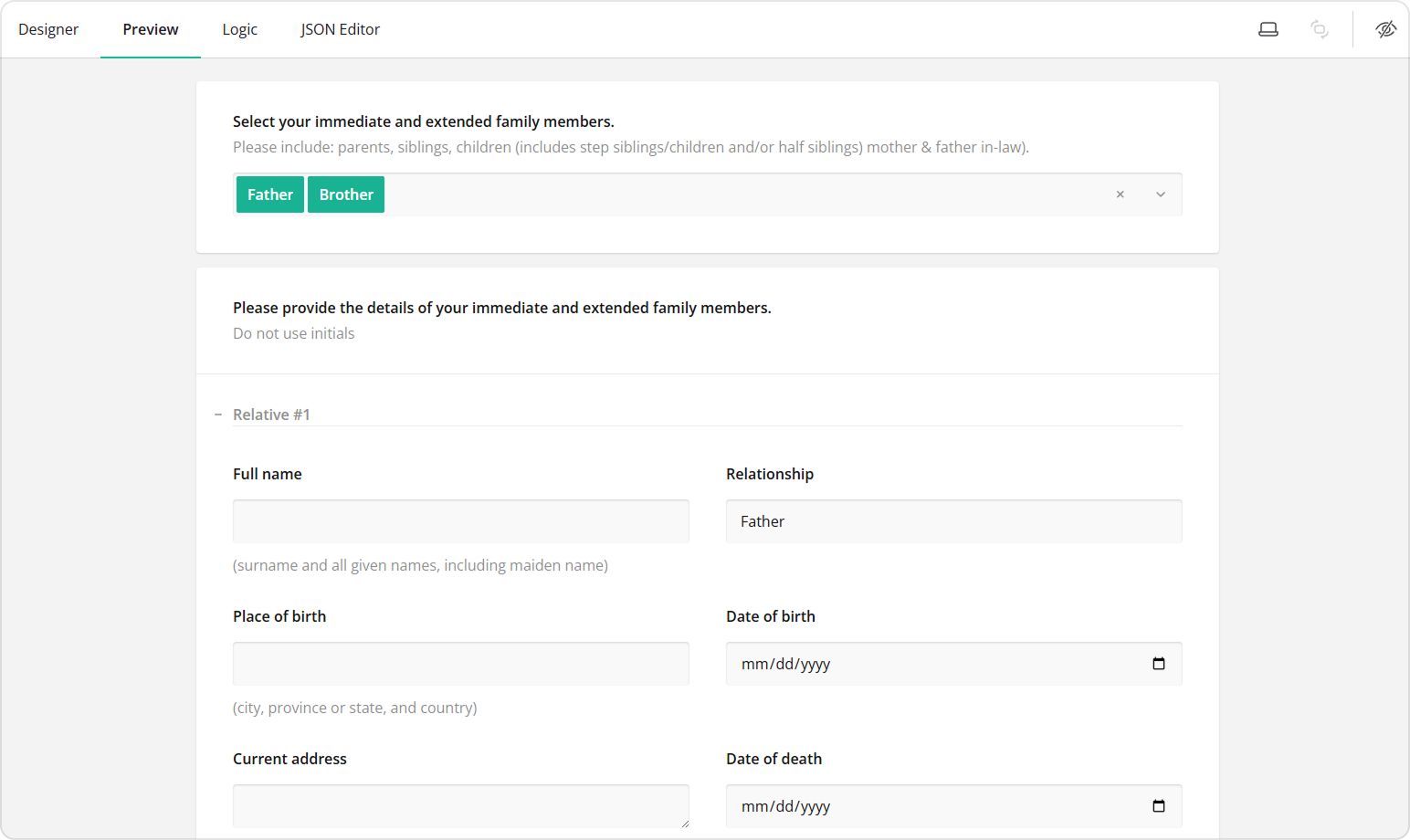Expand the family members dropdown chevron
1410x840 pixels.
(x=1160, y=194)
